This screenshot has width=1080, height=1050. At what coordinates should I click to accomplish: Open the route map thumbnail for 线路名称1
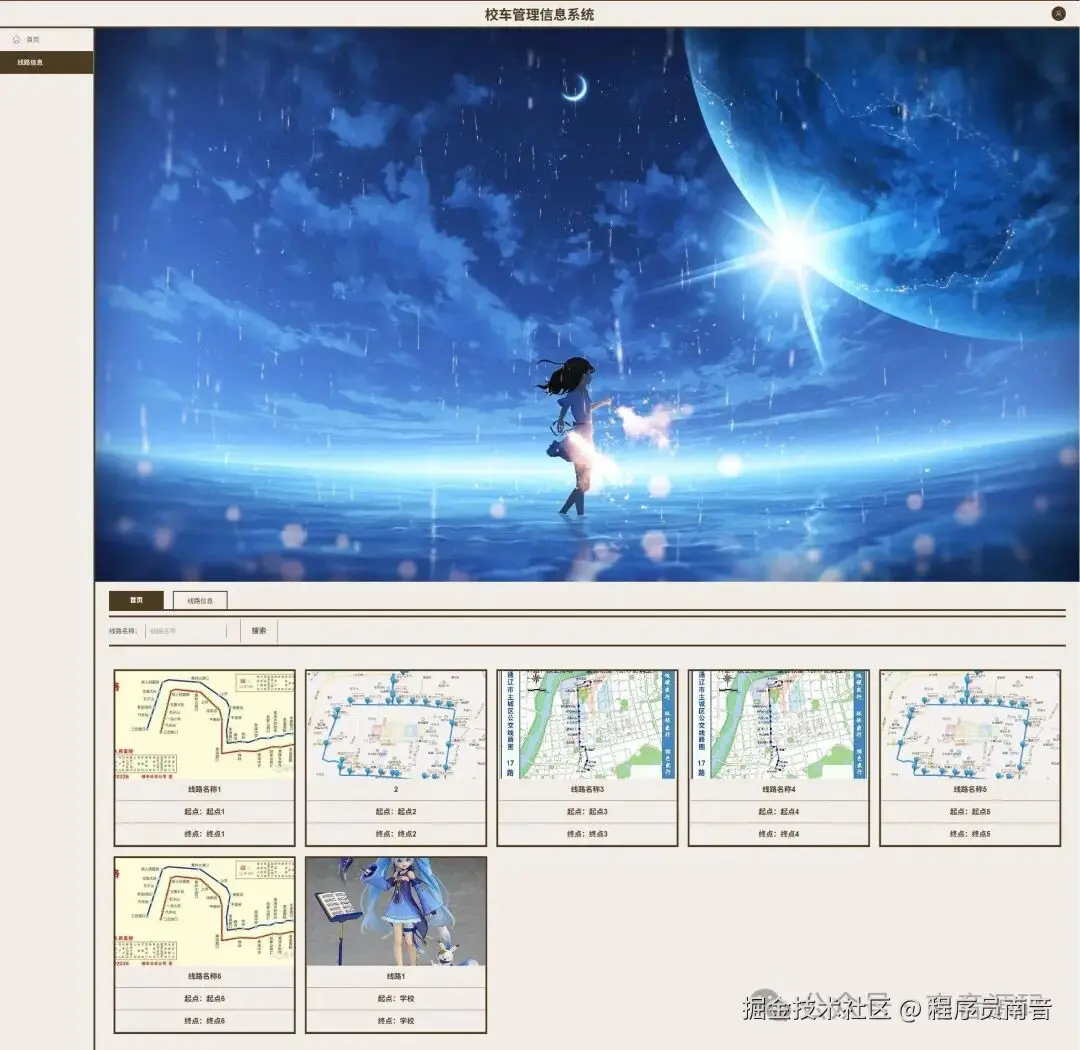coord(205,725)
